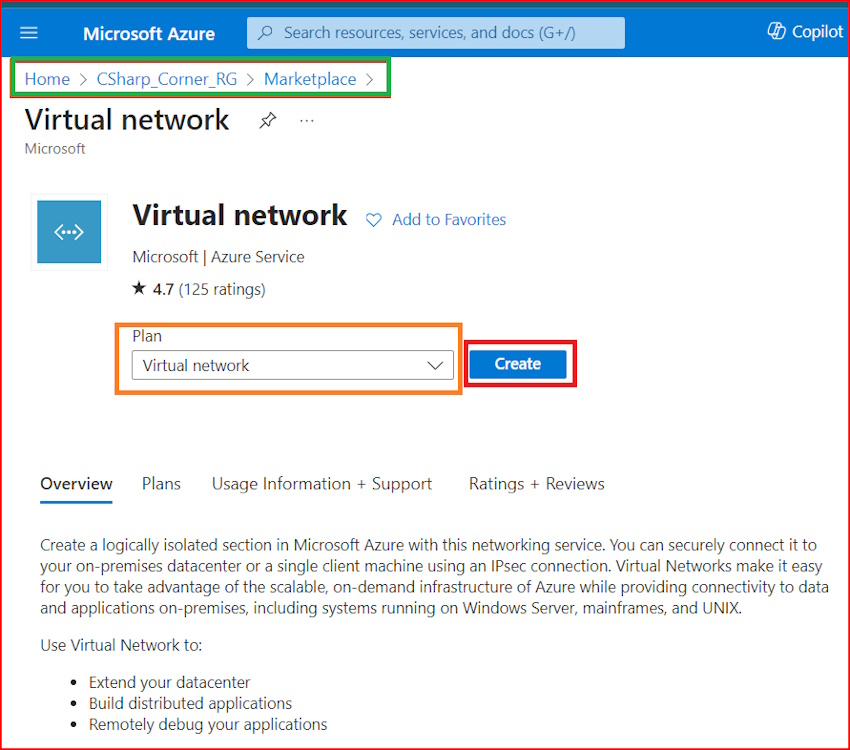850x750 pixels.
Task: Toggle the pin state of this page
Action: (x=267, y=120)
